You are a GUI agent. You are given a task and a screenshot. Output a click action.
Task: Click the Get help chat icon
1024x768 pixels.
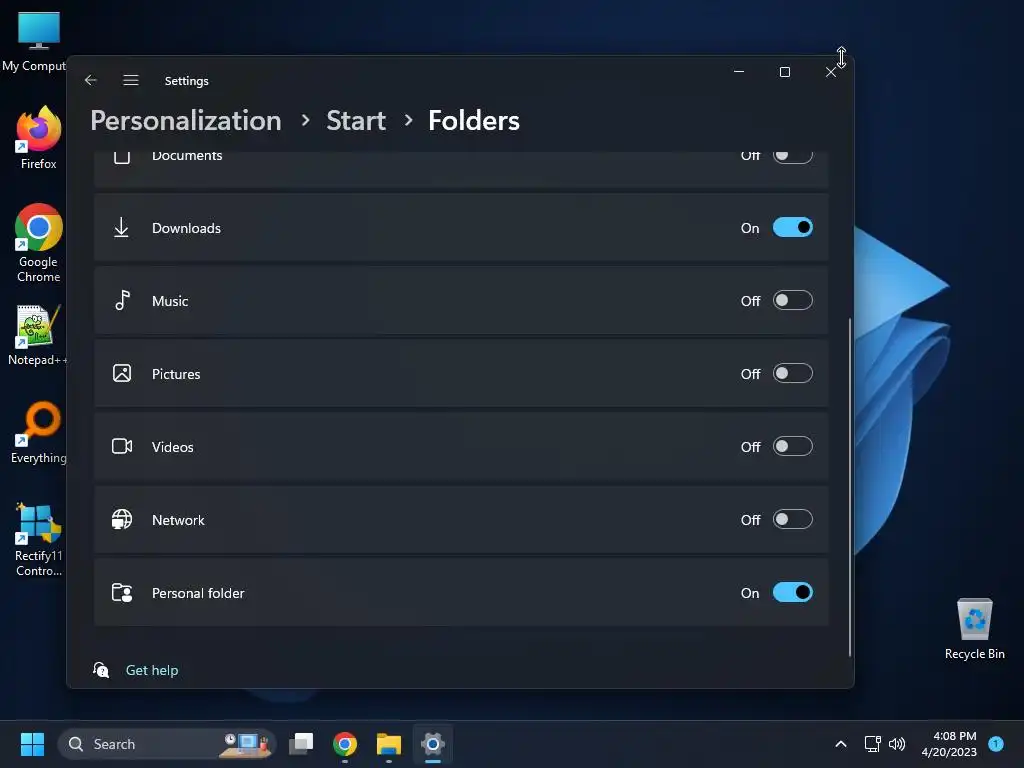click(x=101, y=669)
